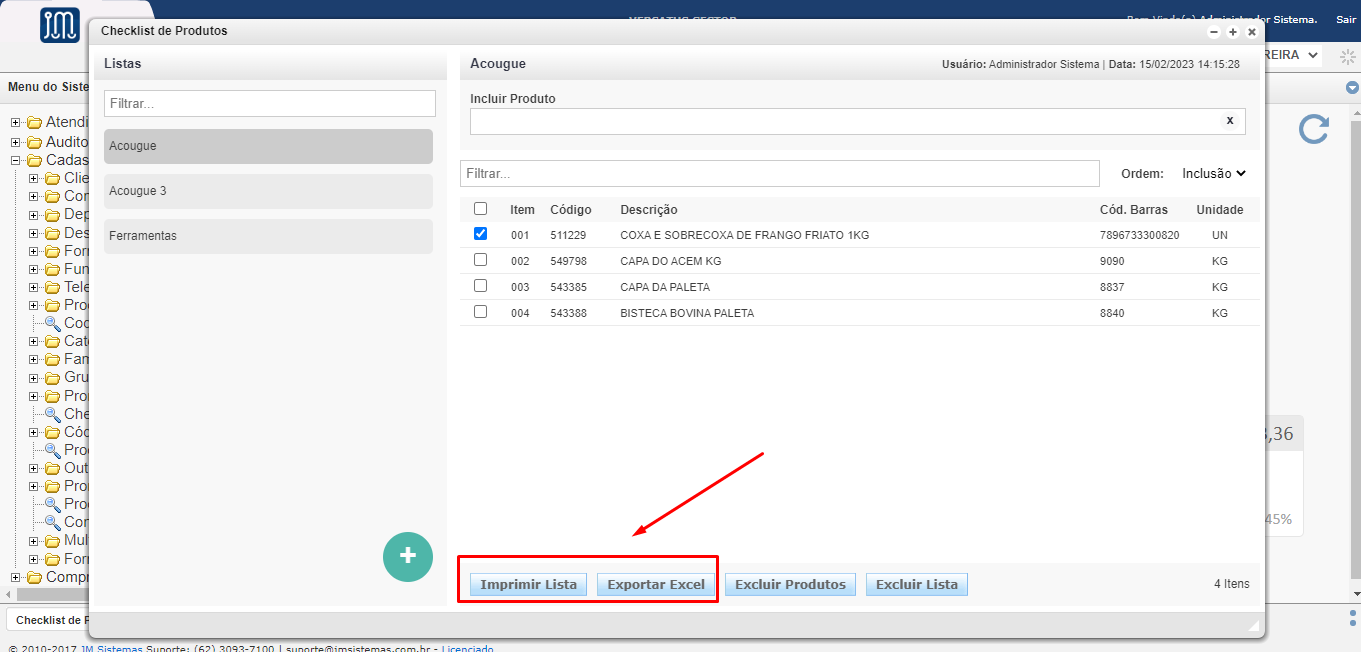Click the Excluir Produtos button
The width and height of the screenshot is (1365, 656).
point(790,585)
